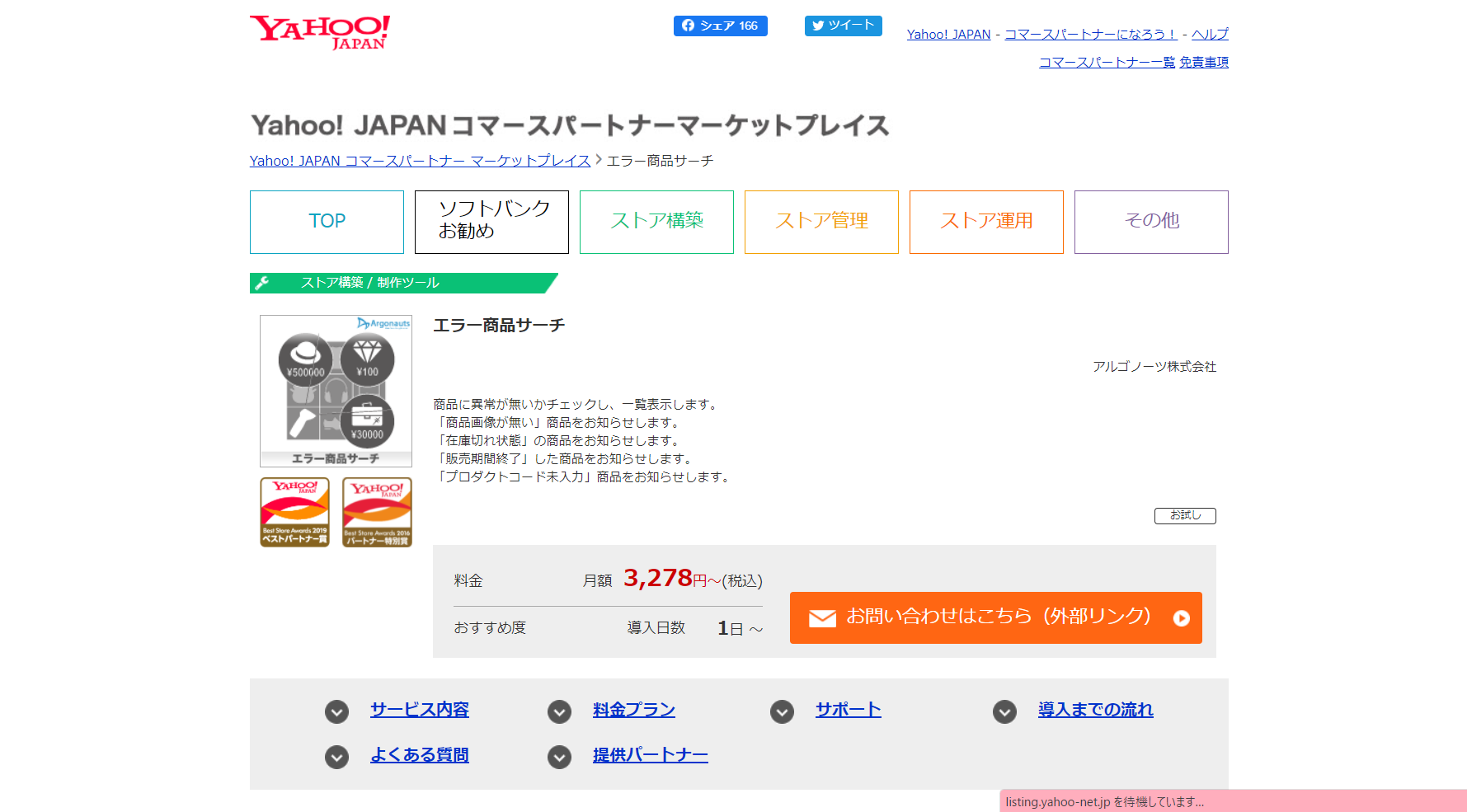Click the chevron icon beside 導入までの流れ
Image resolution: width=1467 pixels, height=812 pixels.
tap(1004, 711)
